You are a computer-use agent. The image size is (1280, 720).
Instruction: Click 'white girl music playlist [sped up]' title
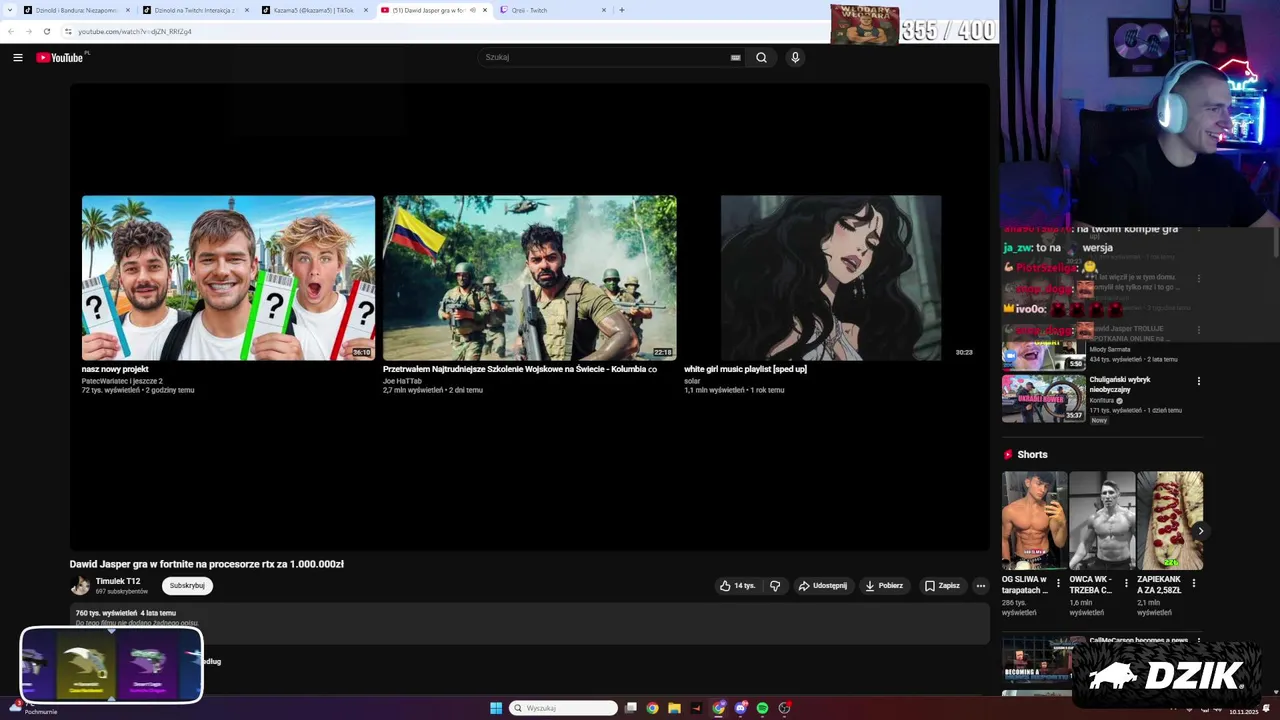(x=745, y=369)
